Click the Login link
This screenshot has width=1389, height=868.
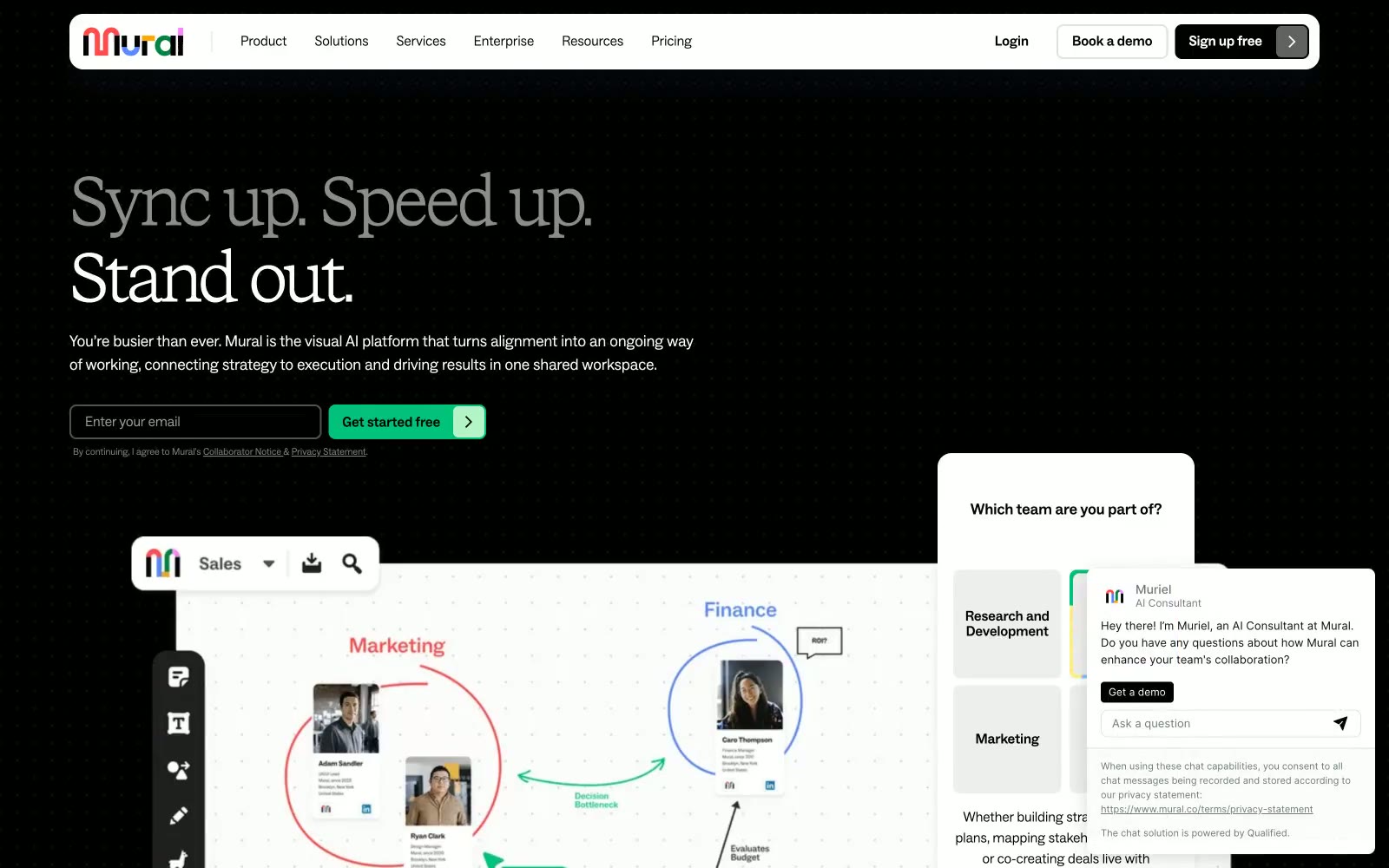pos(1011,41)
